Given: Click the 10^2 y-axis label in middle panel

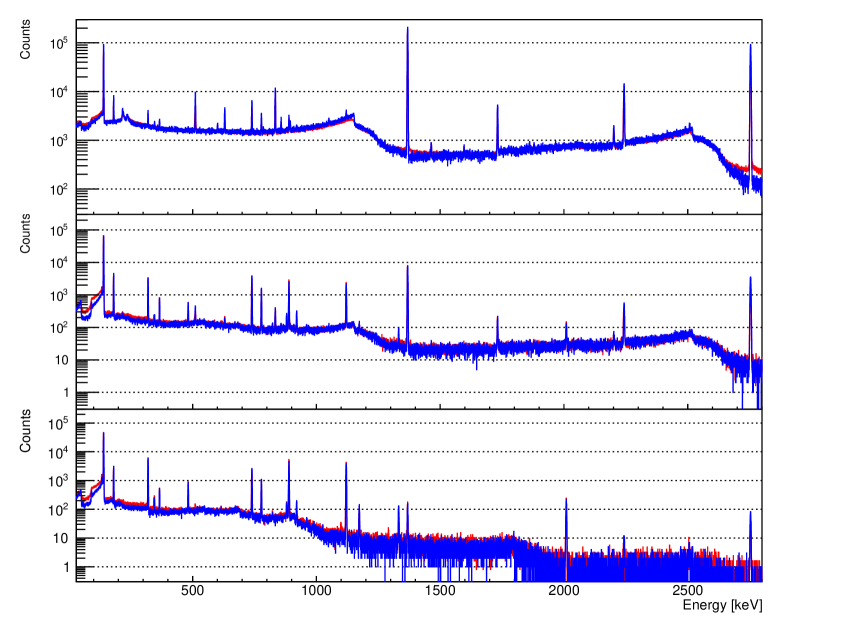Looking at the screenshot, I should click(59, 327).
